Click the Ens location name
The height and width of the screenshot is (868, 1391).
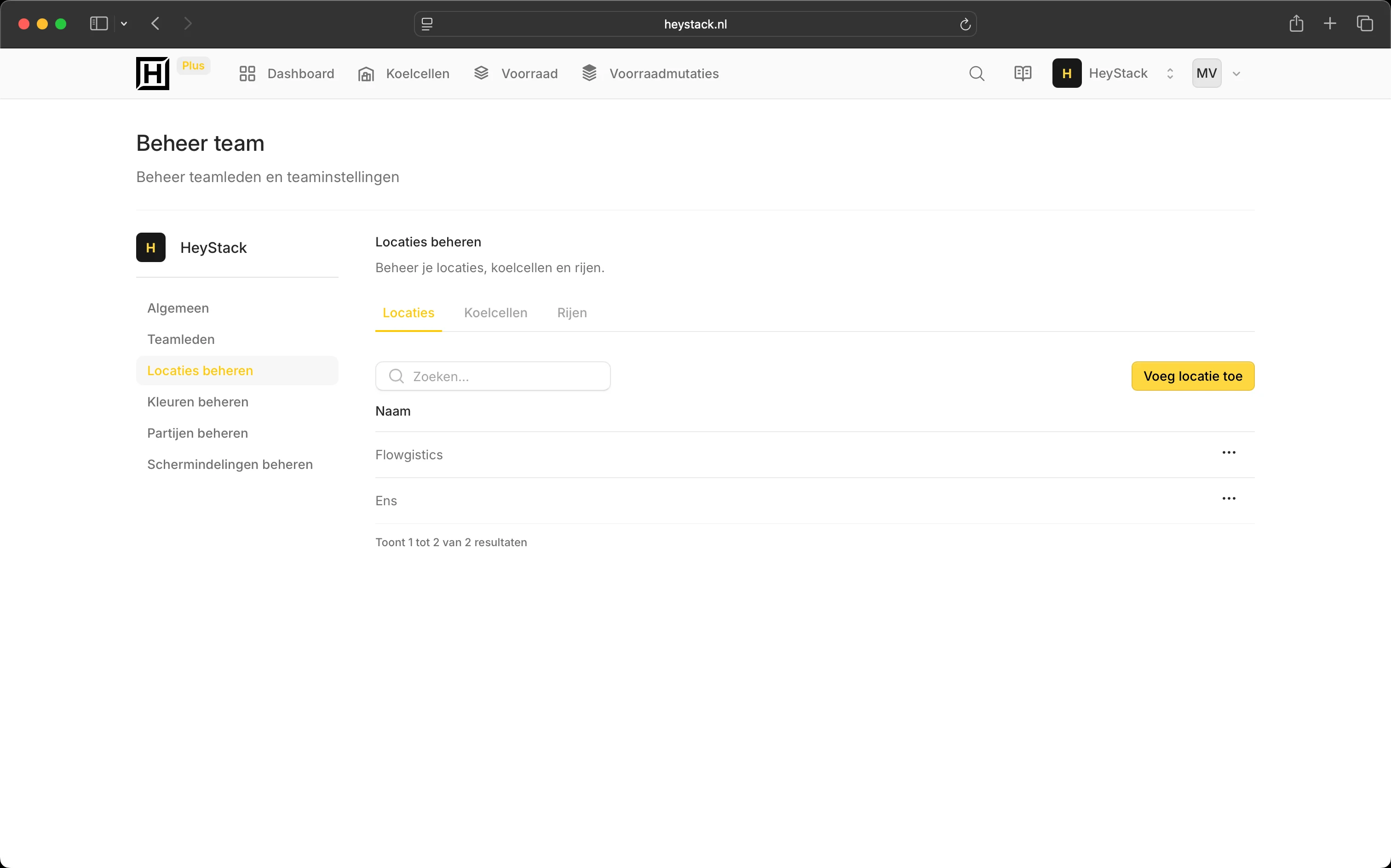pos(386,501)
